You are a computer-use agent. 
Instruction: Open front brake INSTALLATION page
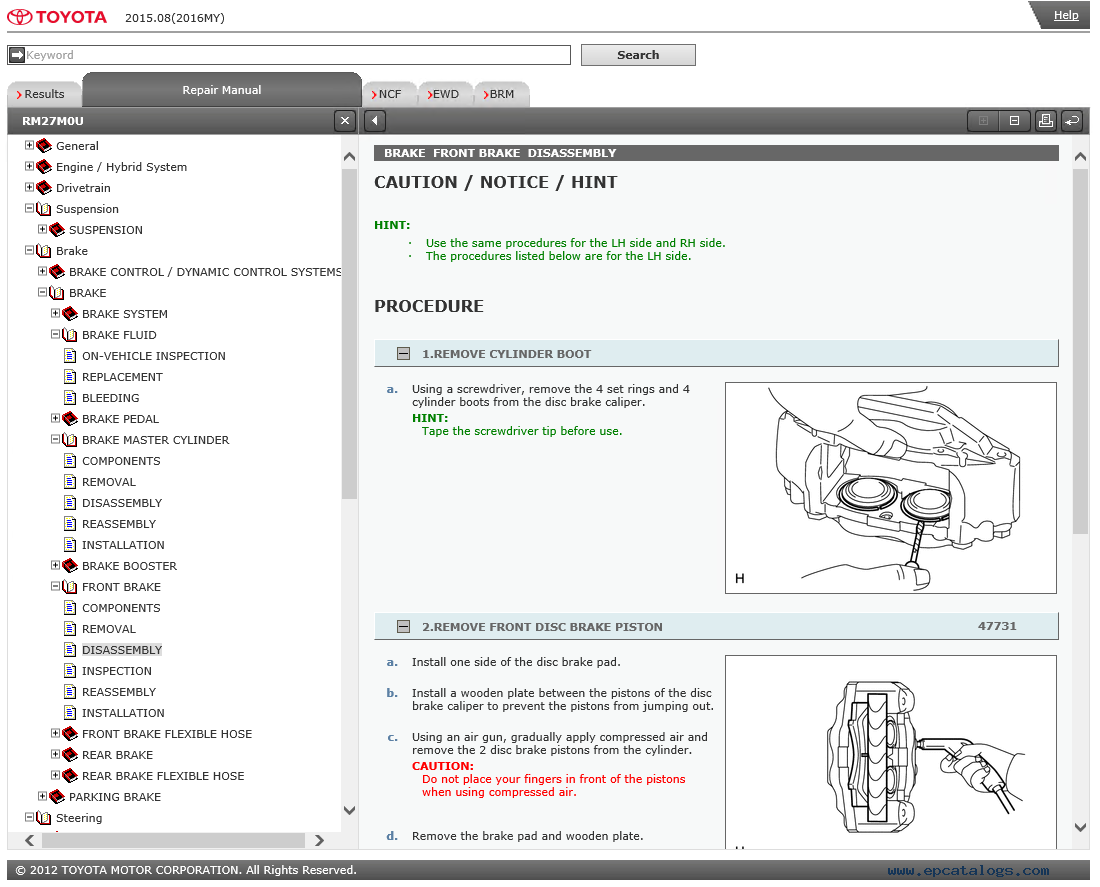click(123, 713)
